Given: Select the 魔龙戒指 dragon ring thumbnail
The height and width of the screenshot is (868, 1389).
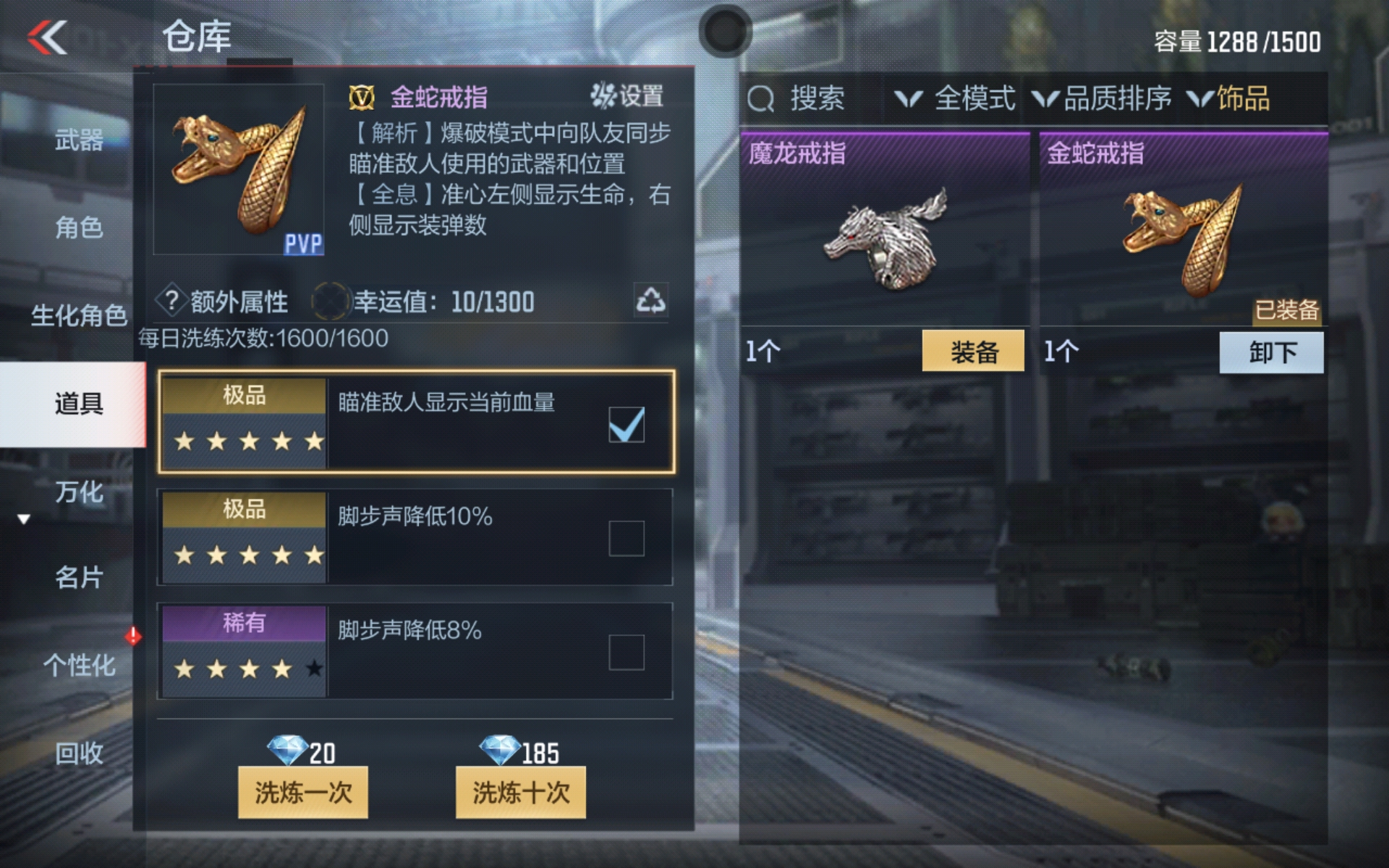Looking at the screenshot, I should (886, 237).
